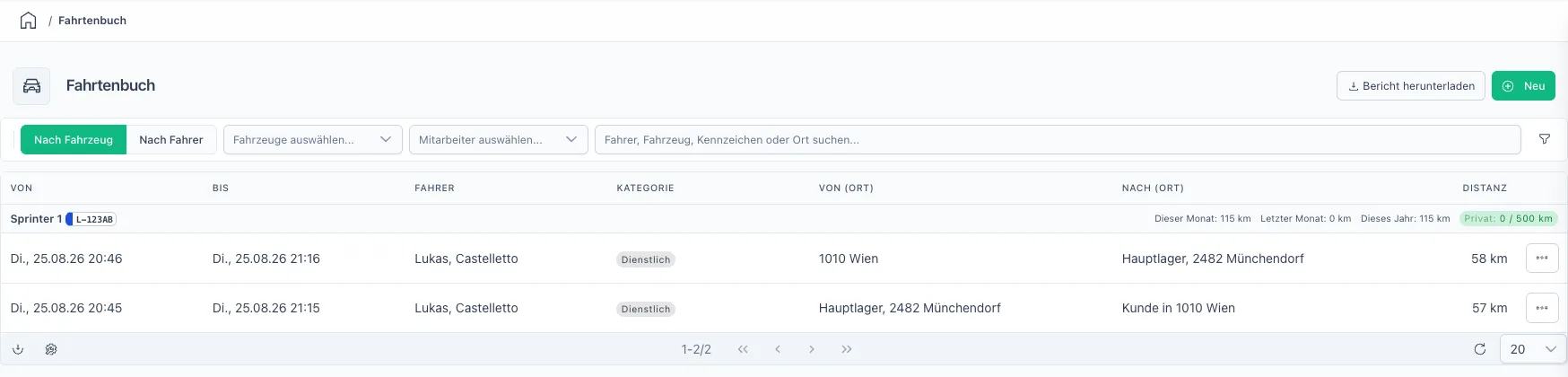This screenshot has width=1568, height=377.
Task: Click the Fahrtenbuch breadcrumb link
Action: coord(92,21)
